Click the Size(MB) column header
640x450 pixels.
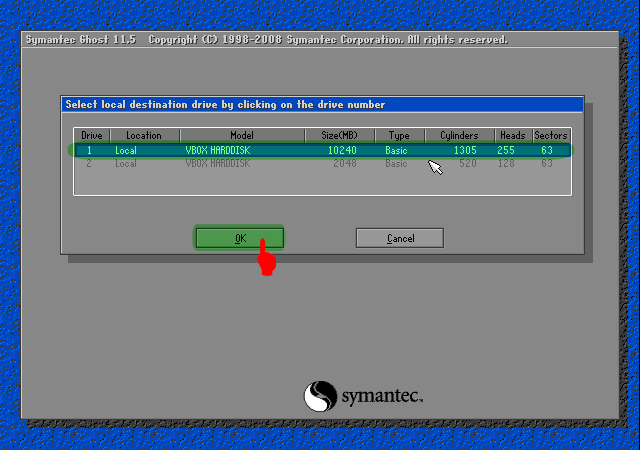coord(339,136)
